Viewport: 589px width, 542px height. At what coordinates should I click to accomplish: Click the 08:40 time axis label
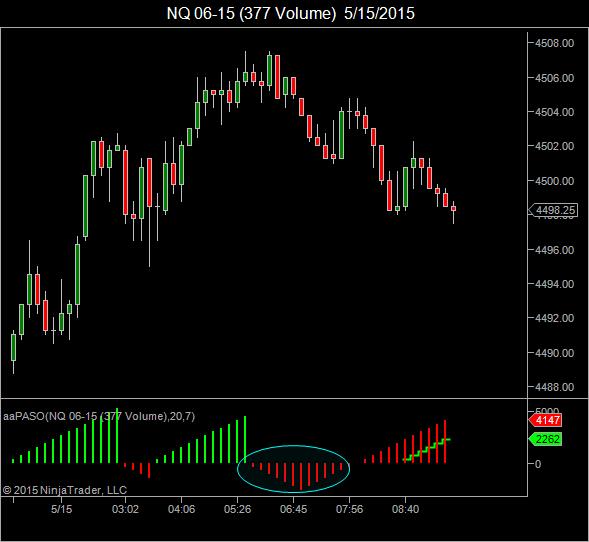pos(405,509)
